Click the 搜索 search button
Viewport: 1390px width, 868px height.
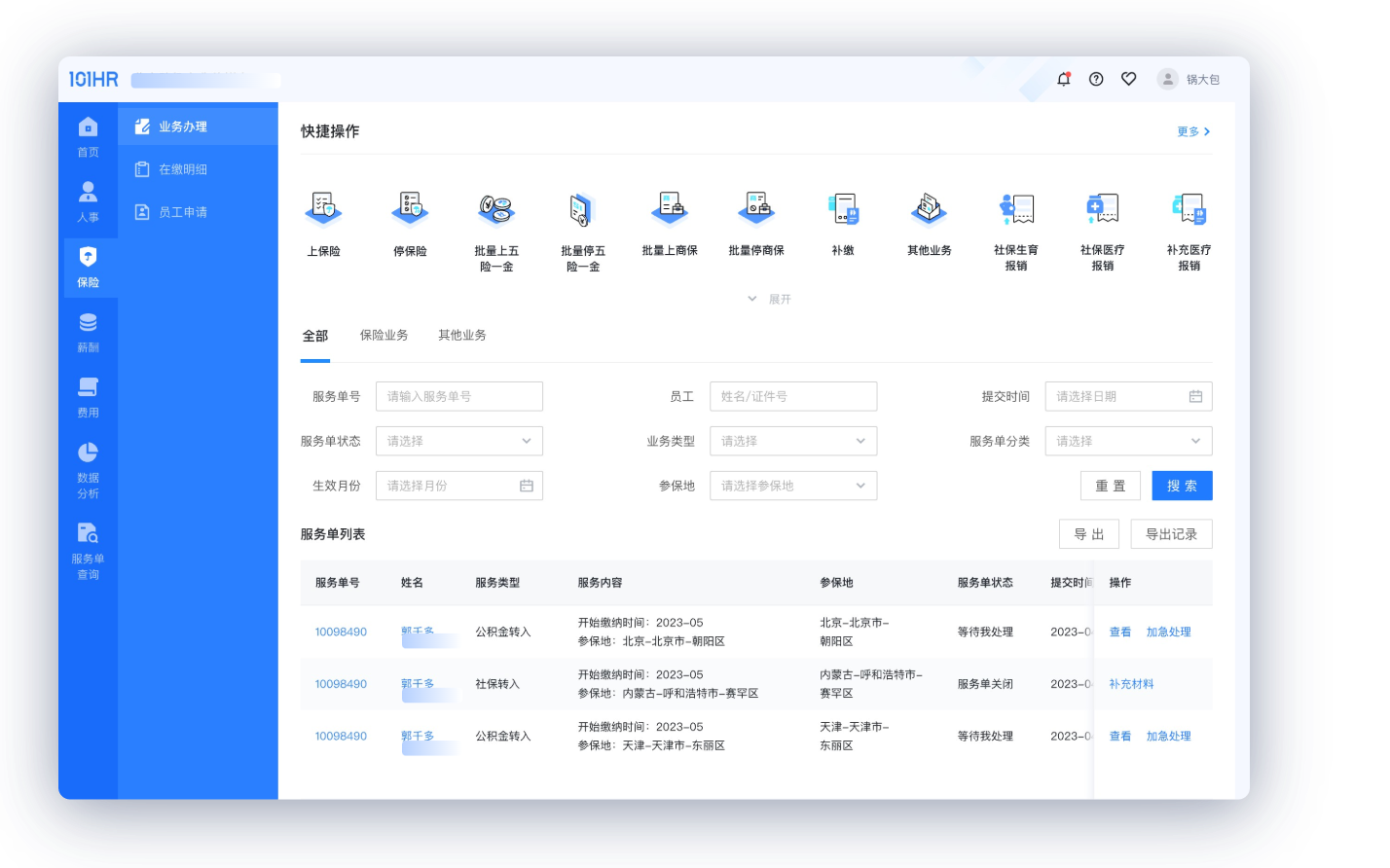(x=1183, y=486)
